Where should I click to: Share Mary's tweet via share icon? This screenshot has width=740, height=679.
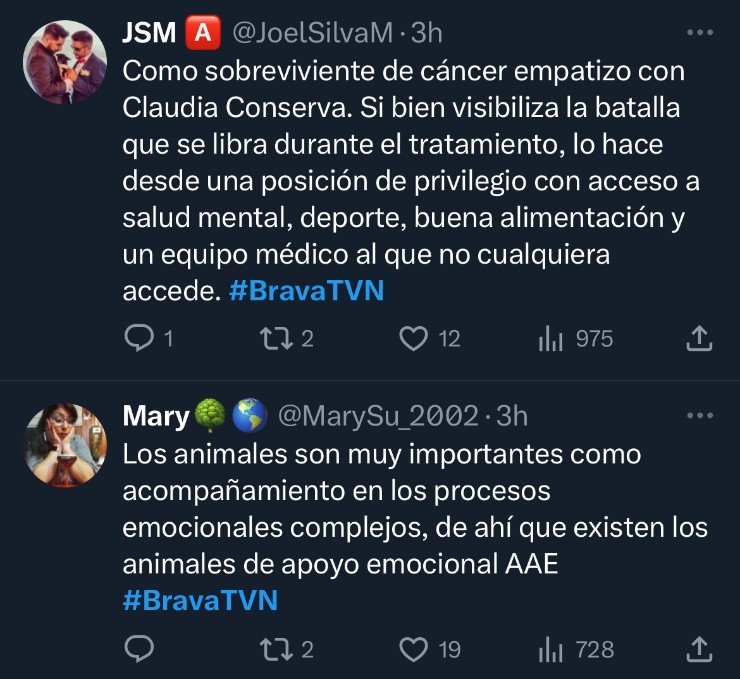699,650
